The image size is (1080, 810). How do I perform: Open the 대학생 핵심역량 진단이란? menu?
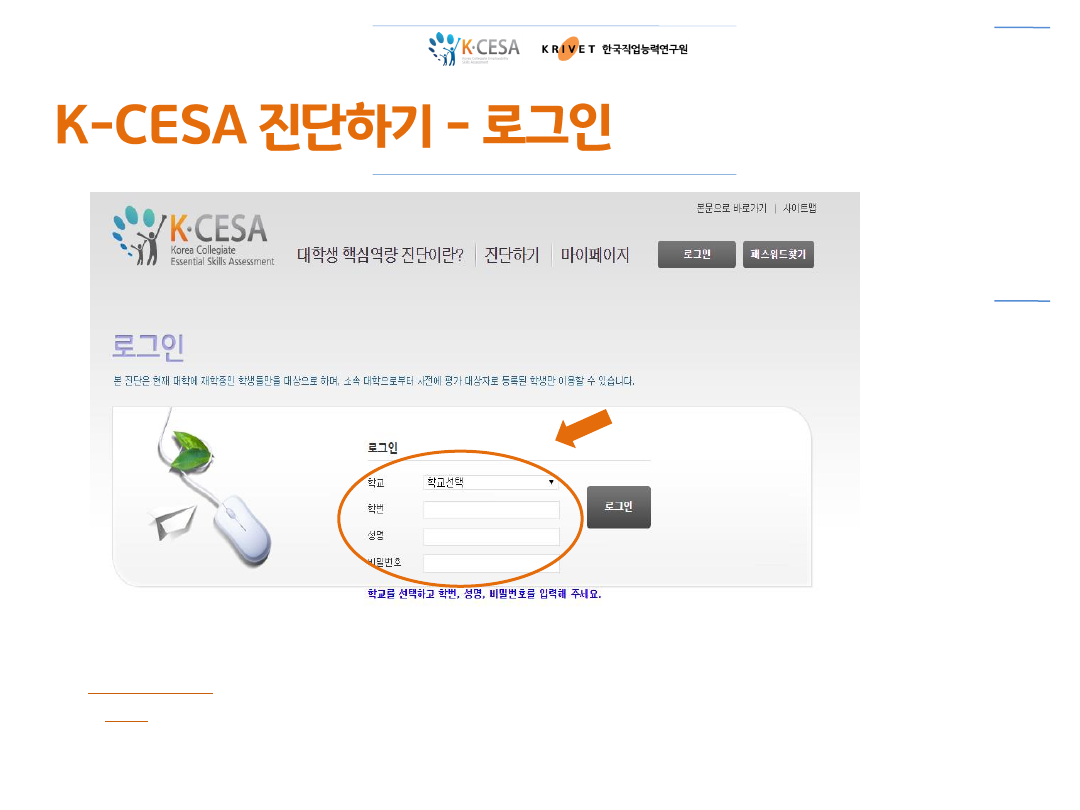click(380, 256)
